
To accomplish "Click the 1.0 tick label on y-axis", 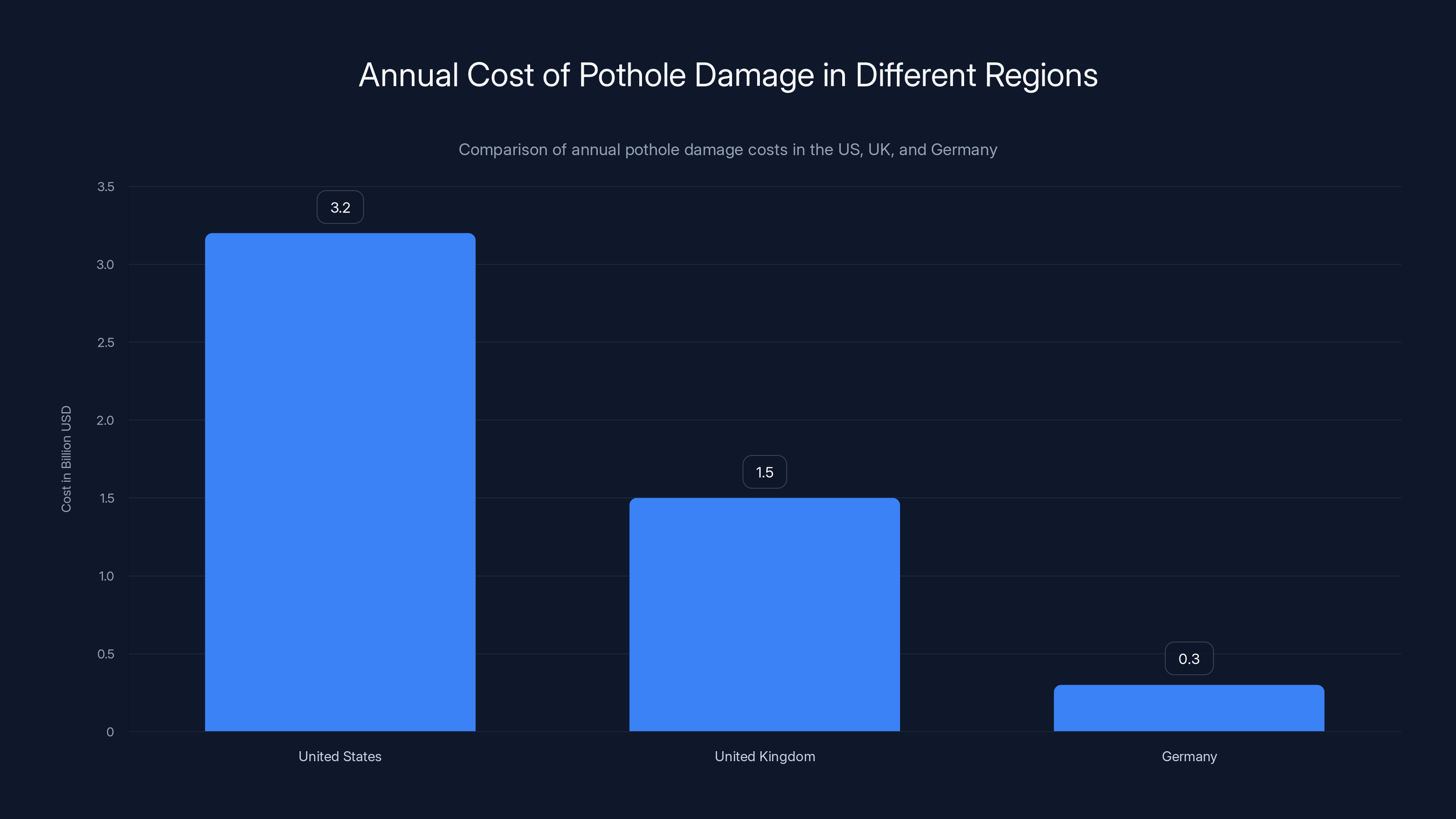I will (x=107, y=576).
